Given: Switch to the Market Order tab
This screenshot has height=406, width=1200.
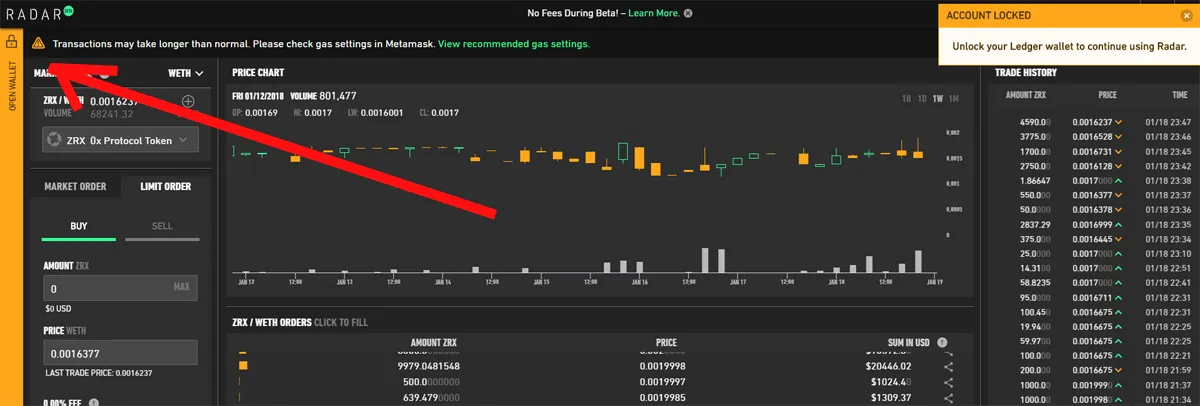Looking at the screenshot, I should [x=75, y=186].
